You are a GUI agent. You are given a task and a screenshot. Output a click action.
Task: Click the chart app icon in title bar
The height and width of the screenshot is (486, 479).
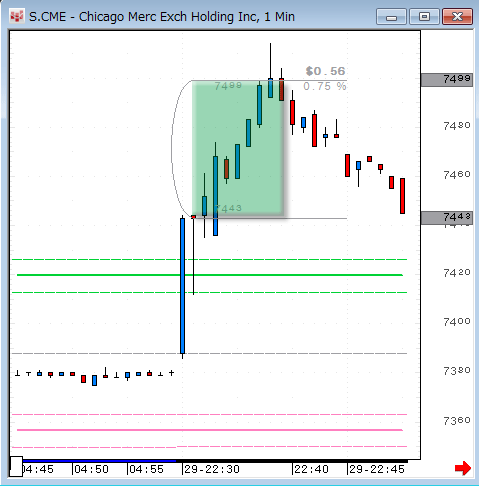pyautogui.click(x=16, y=16)
